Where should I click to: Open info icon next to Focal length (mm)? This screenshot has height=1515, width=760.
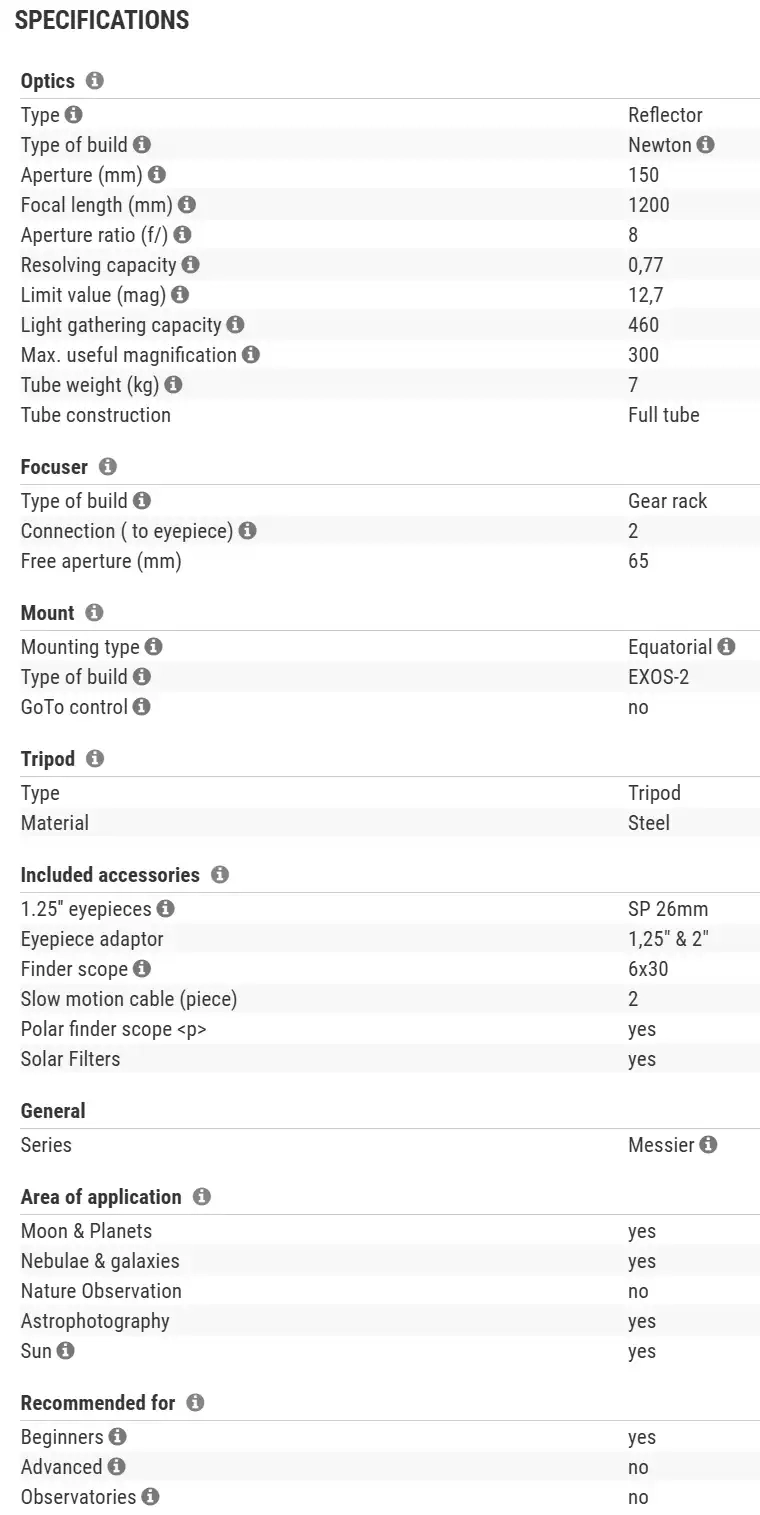point(187,205)
